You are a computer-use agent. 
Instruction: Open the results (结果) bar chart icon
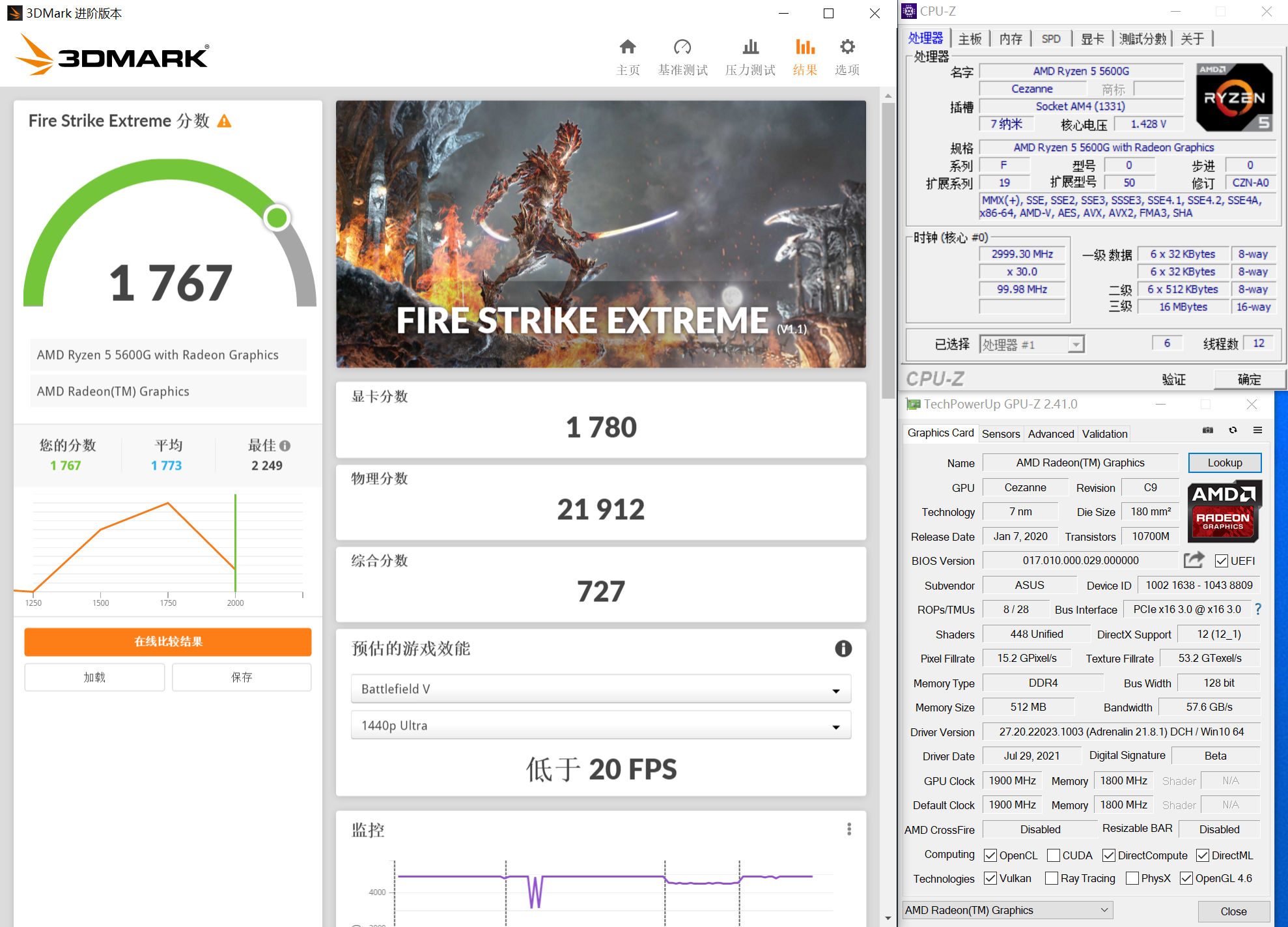(x=805, y=47)
